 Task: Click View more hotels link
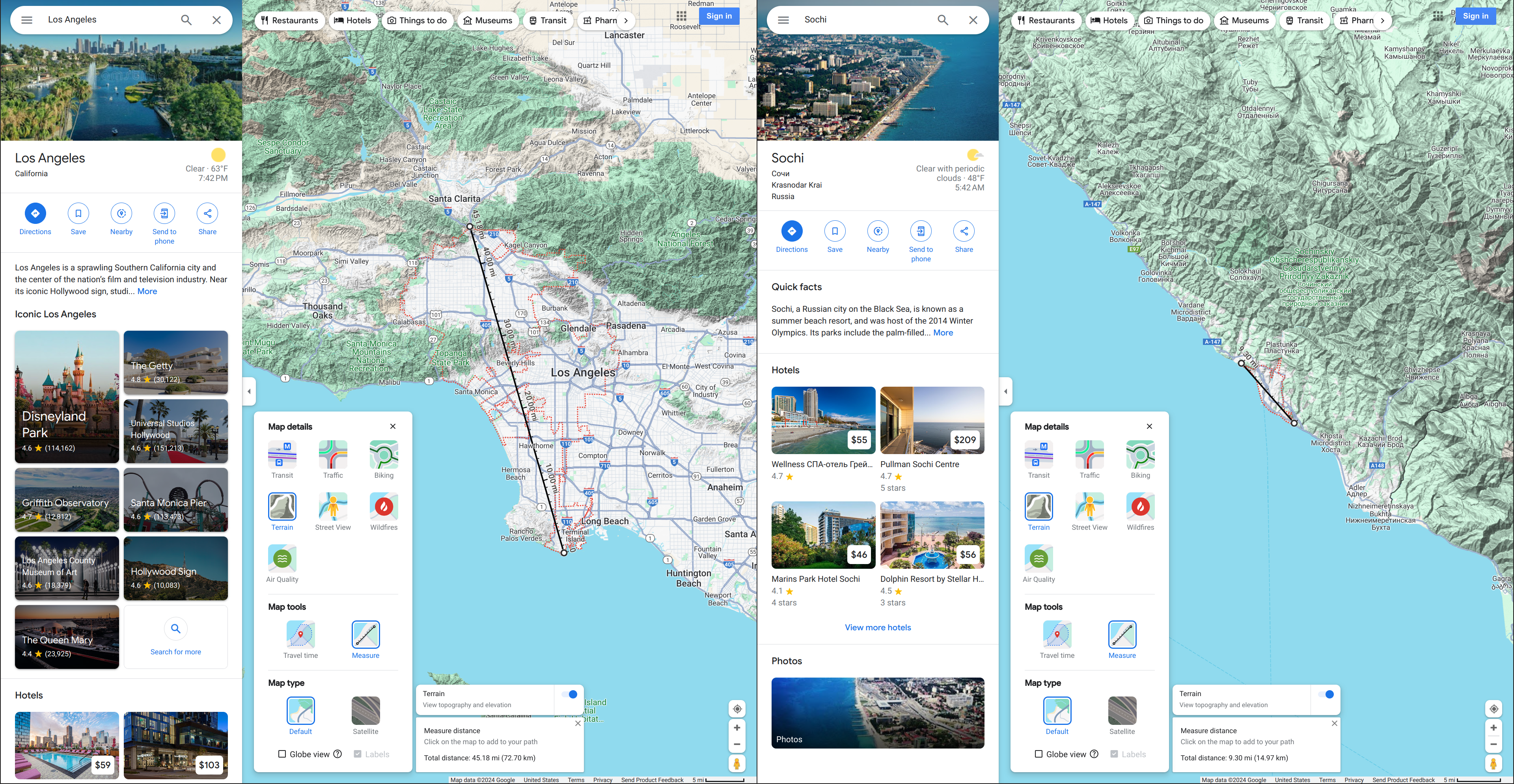[x=878, y=628]
